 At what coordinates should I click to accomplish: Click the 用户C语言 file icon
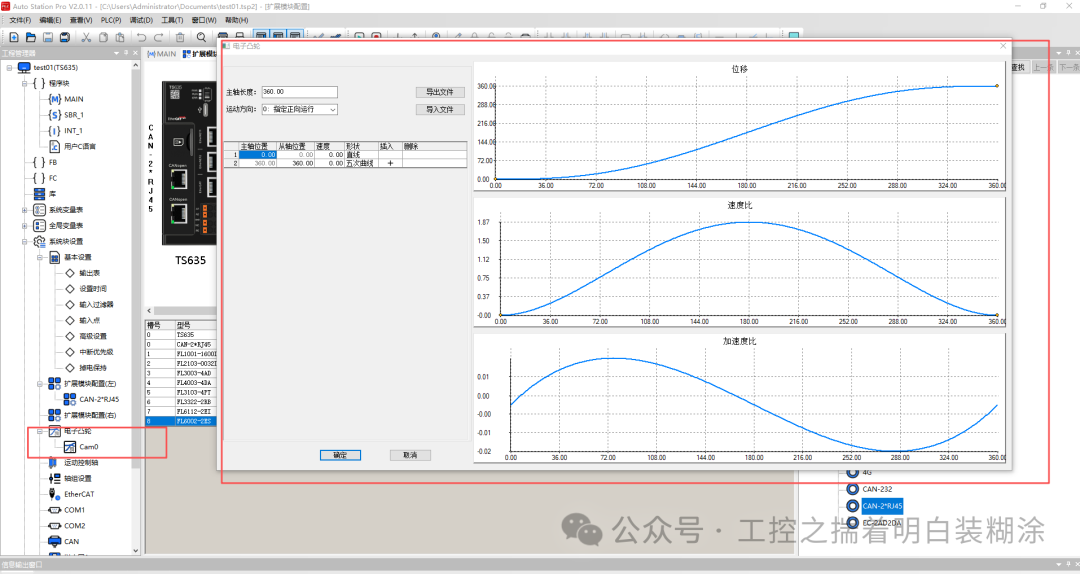[x=54, y=146]
